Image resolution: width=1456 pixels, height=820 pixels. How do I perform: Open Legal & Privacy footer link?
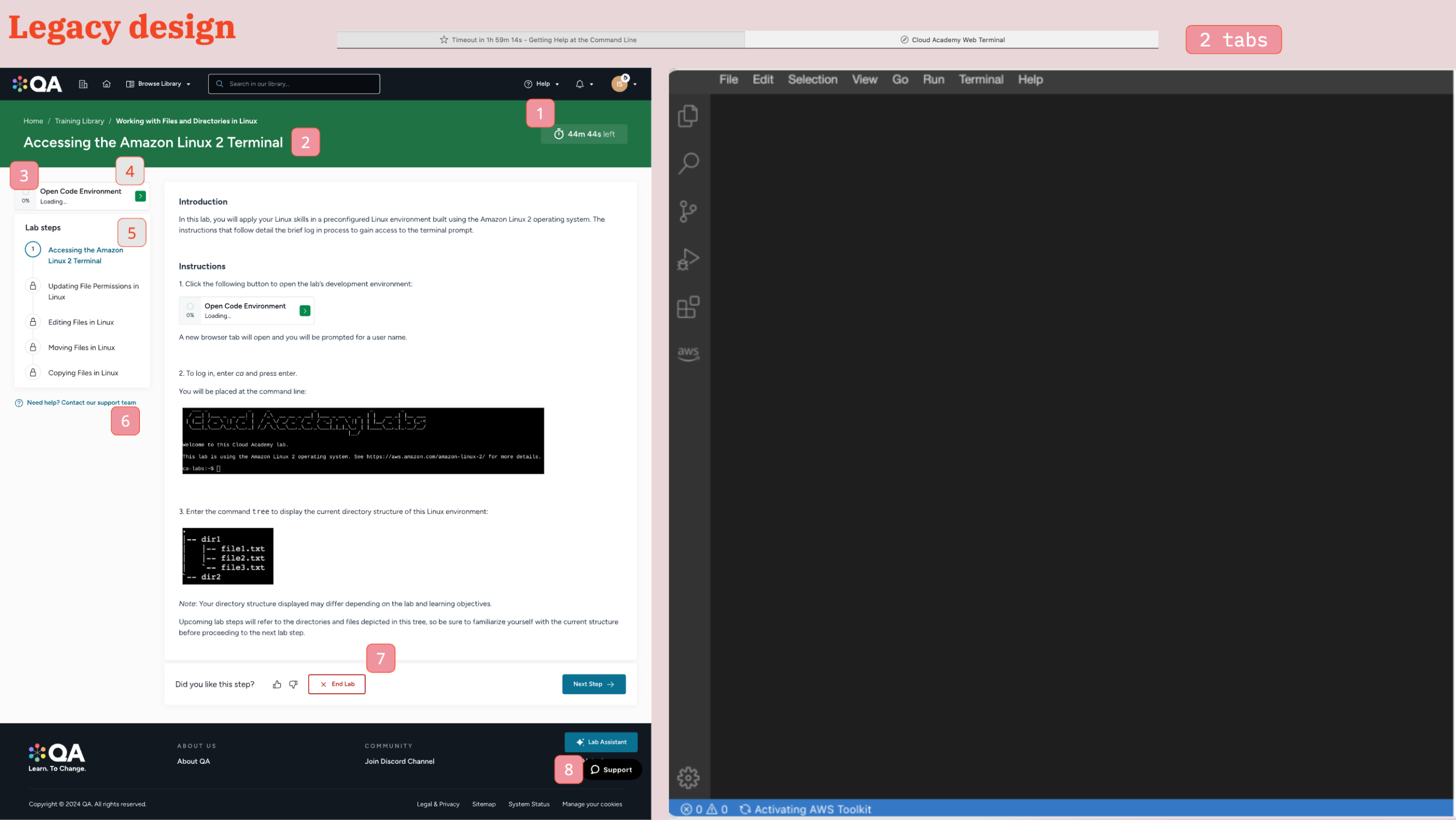click(x=438, y=804)
